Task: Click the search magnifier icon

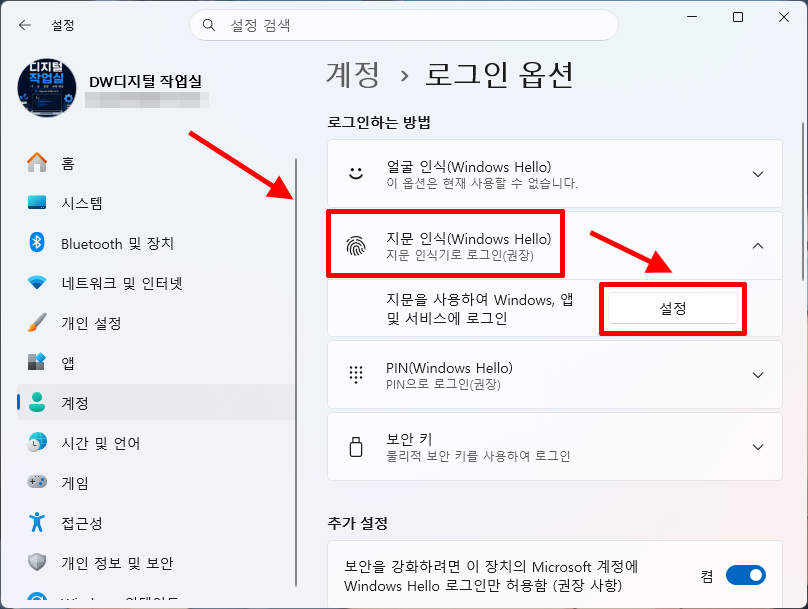Action: [209, 25]
